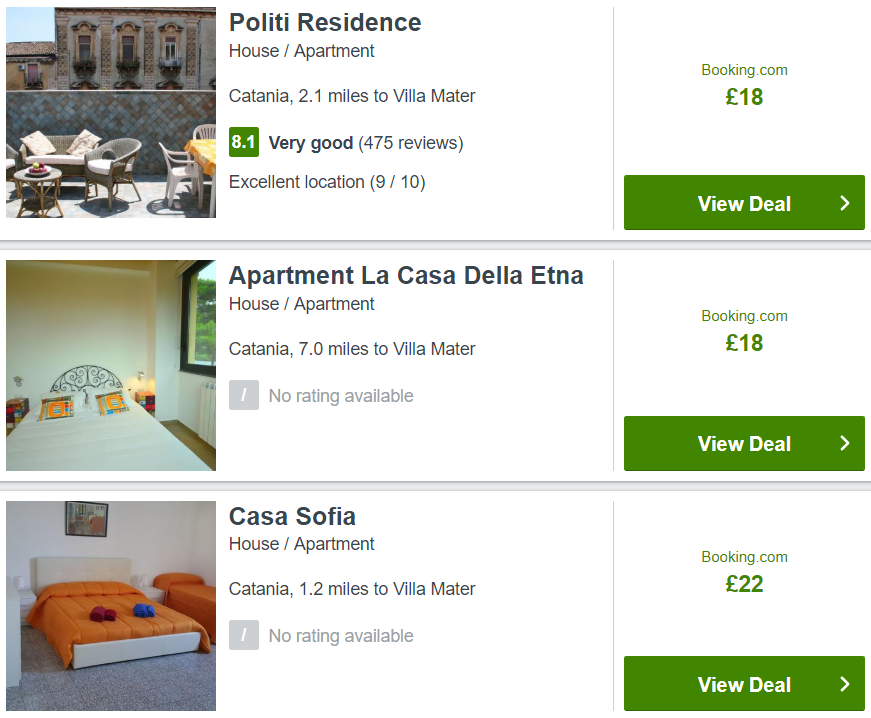Click the £18 price for La Casa Della Etna

click(744, 343)
